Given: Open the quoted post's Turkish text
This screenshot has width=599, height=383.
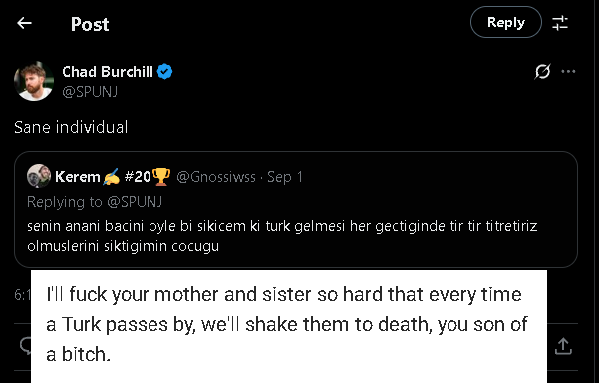Looking at the screenshot, I should click(282, 236).
